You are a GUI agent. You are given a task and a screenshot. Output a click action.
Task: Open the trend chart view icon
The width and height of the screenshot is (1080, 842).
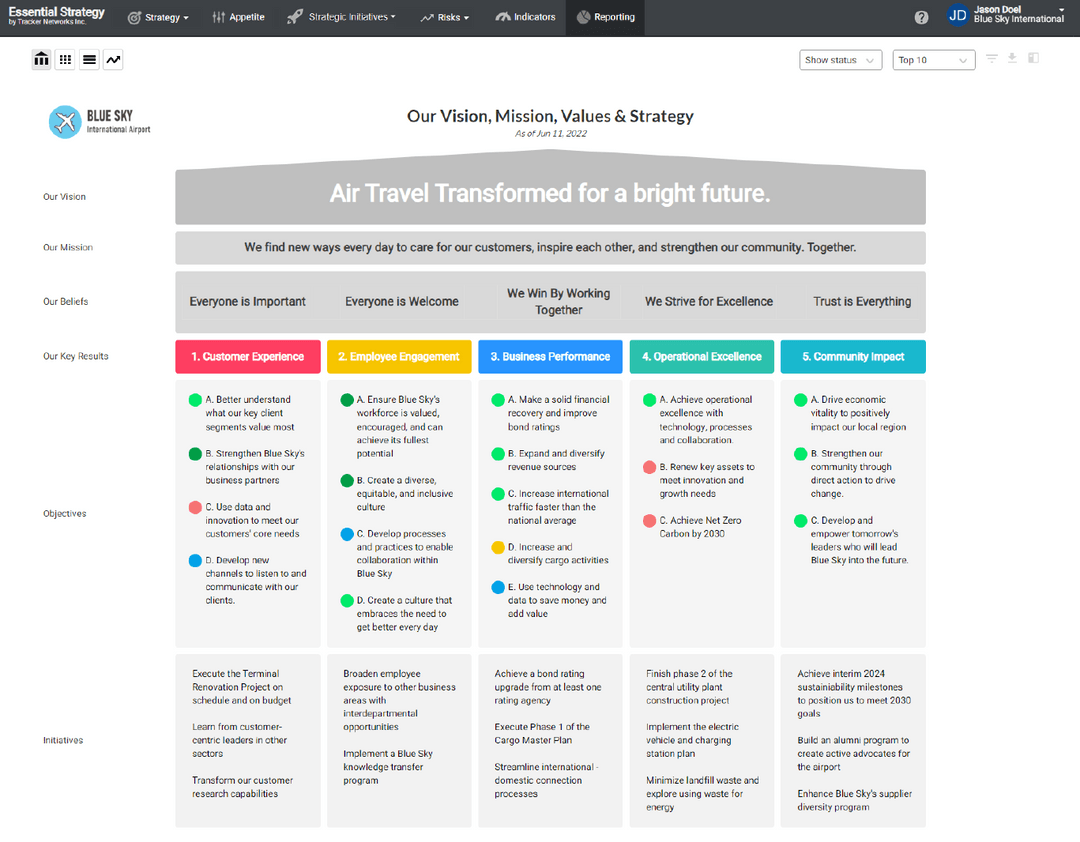point(112,59)
